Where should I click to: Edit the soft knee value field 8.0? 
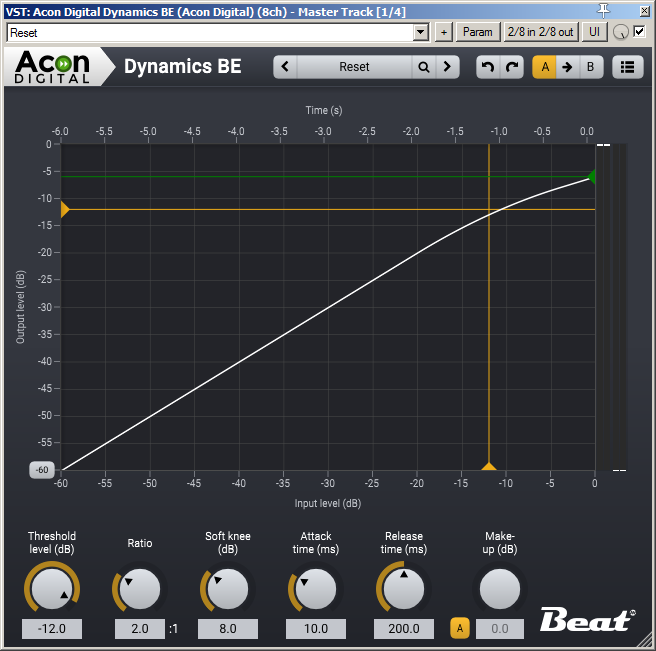pyautogui.click(x=228, y=629)
